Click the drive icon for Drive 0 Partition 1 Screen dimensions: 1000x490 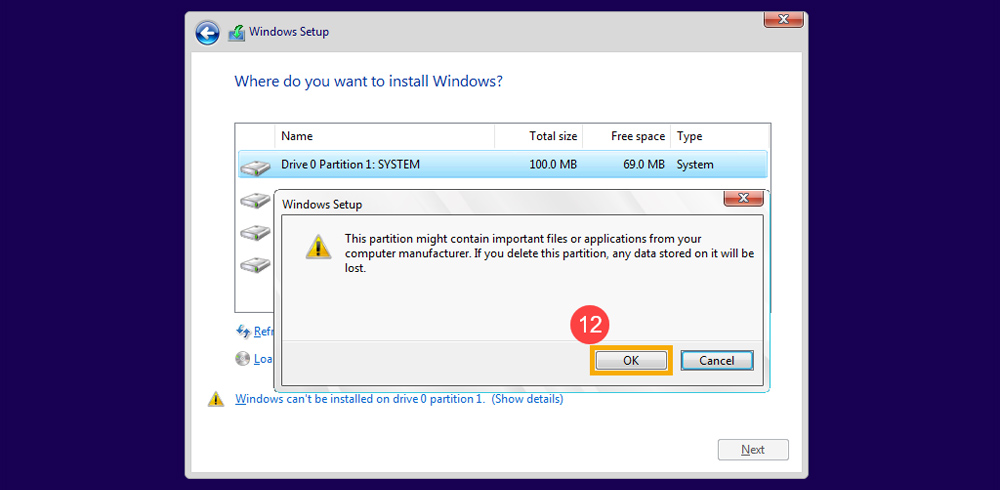(x=256, y=166)
